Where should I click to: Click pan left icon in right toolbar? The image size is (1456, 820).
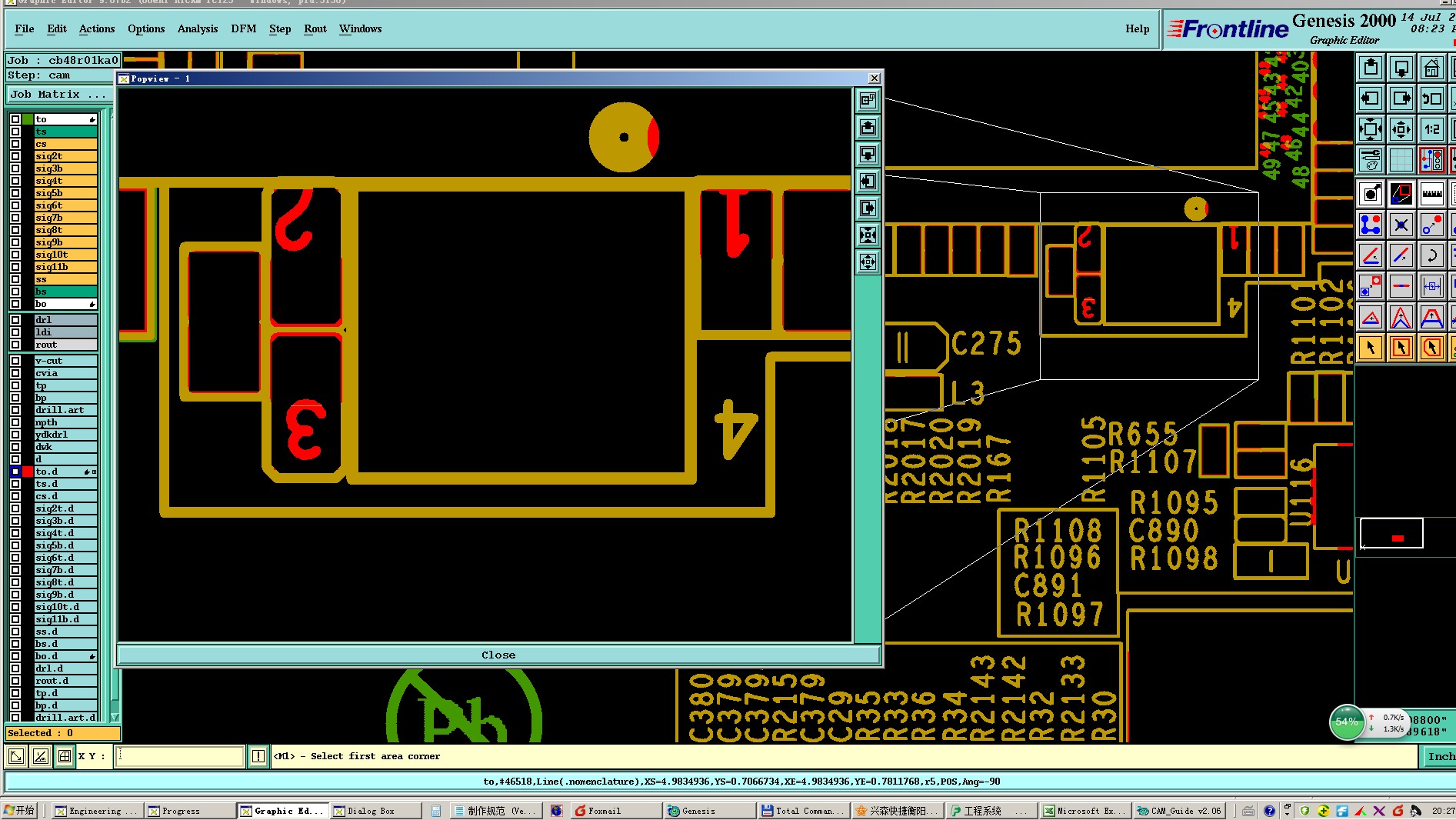pos(1371,98)
